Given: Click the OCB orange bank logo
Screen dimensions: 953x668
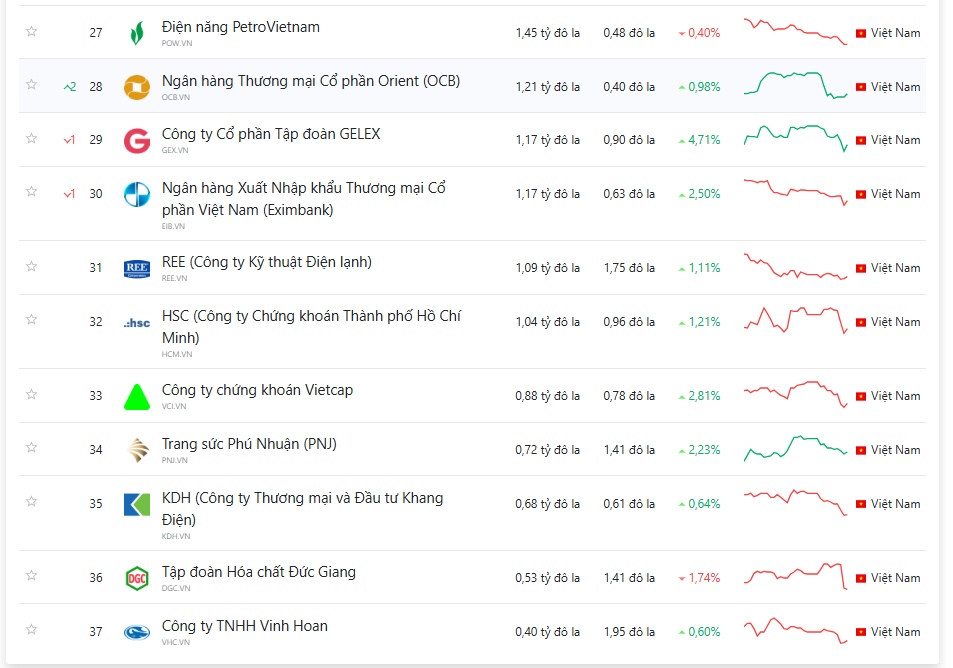Looking at the screenshot, I should click(x=137, y=87).
